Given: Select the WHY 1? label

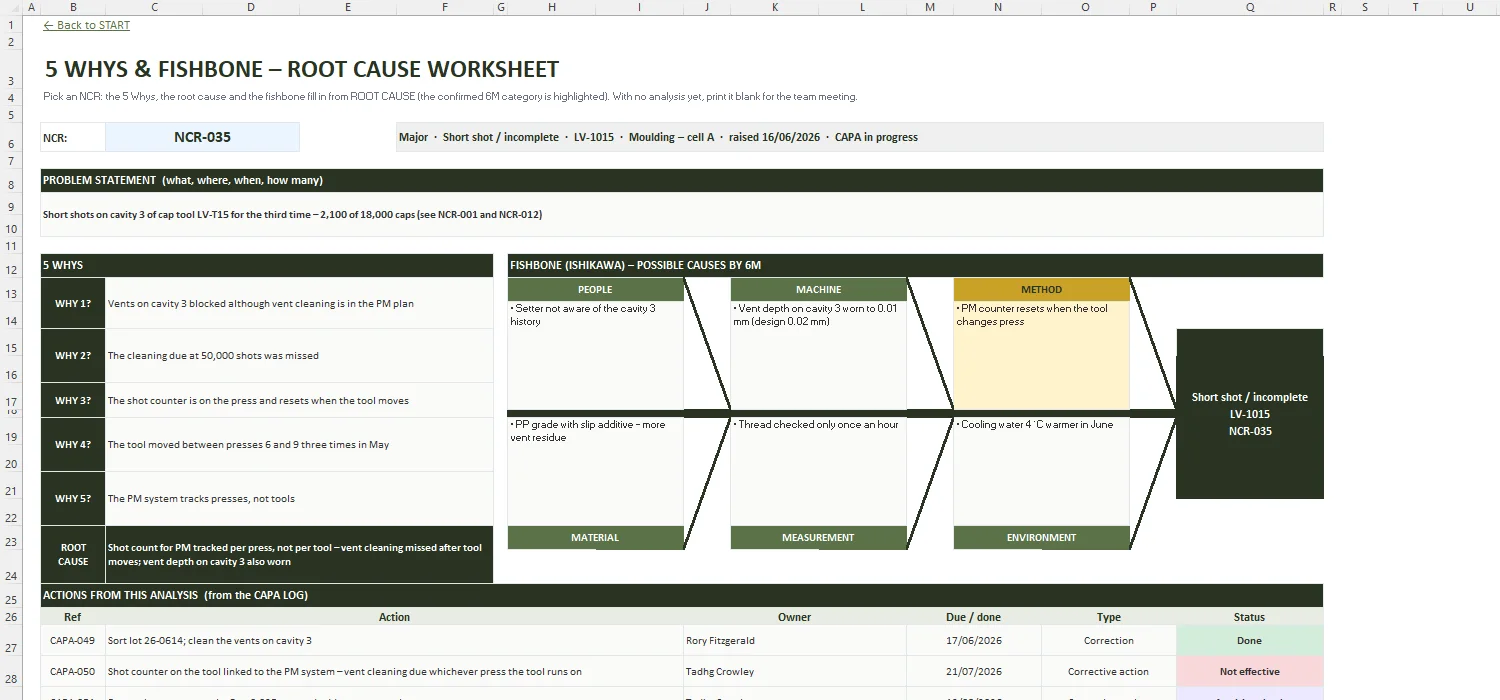Looking at the screenshot, I should [73, 303].
